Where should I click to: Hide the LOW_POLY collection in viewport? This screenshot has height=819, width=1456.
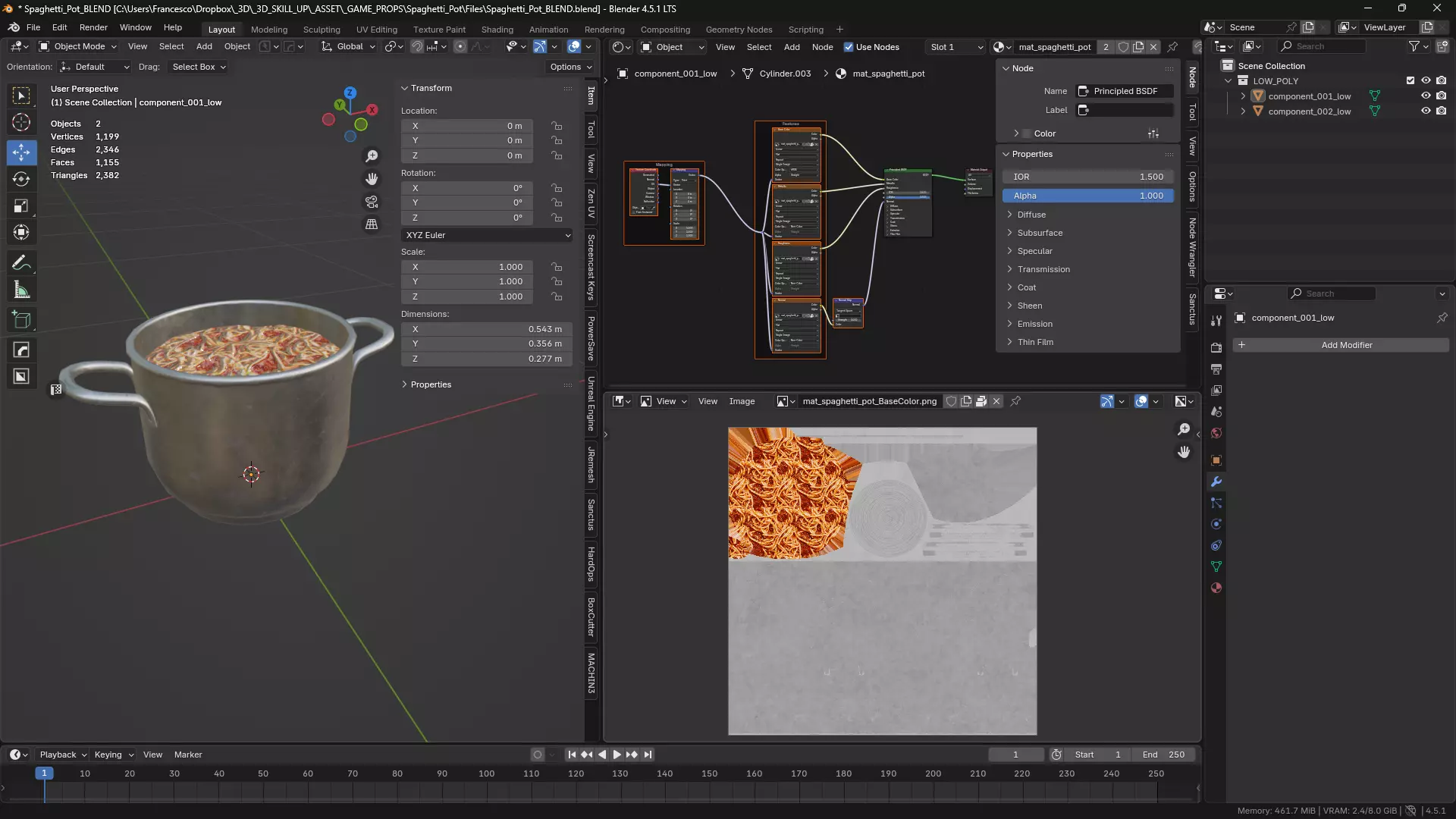[x=1426, y=80]
